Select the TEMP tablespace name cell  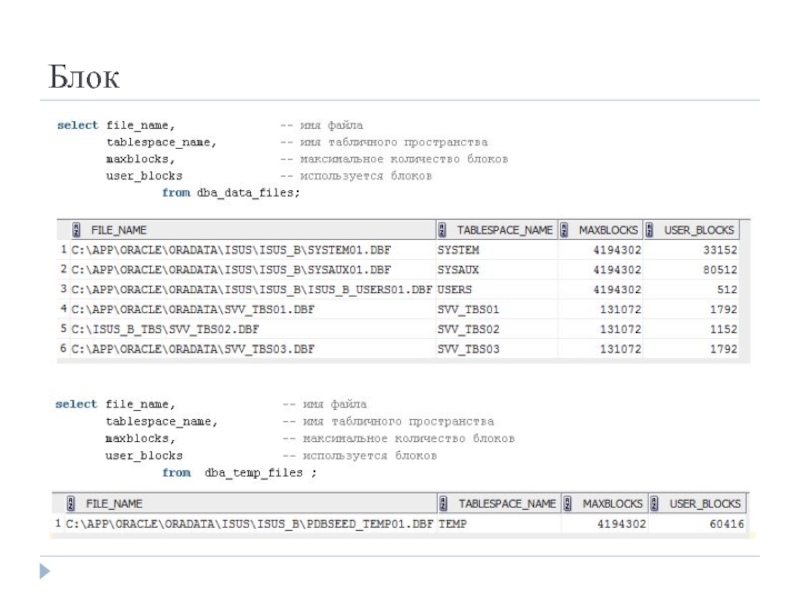click(x=452, y=523)
